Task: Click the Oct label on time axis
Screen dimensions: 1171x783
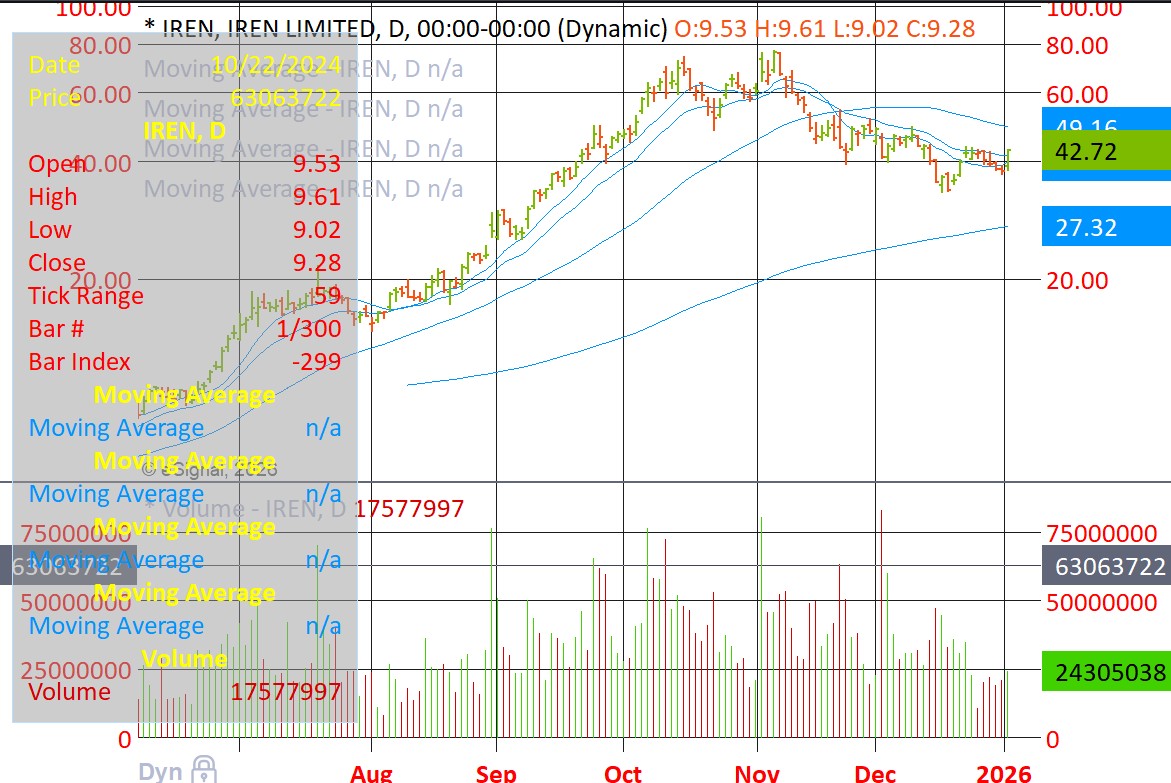Action: tap(623, 773)
